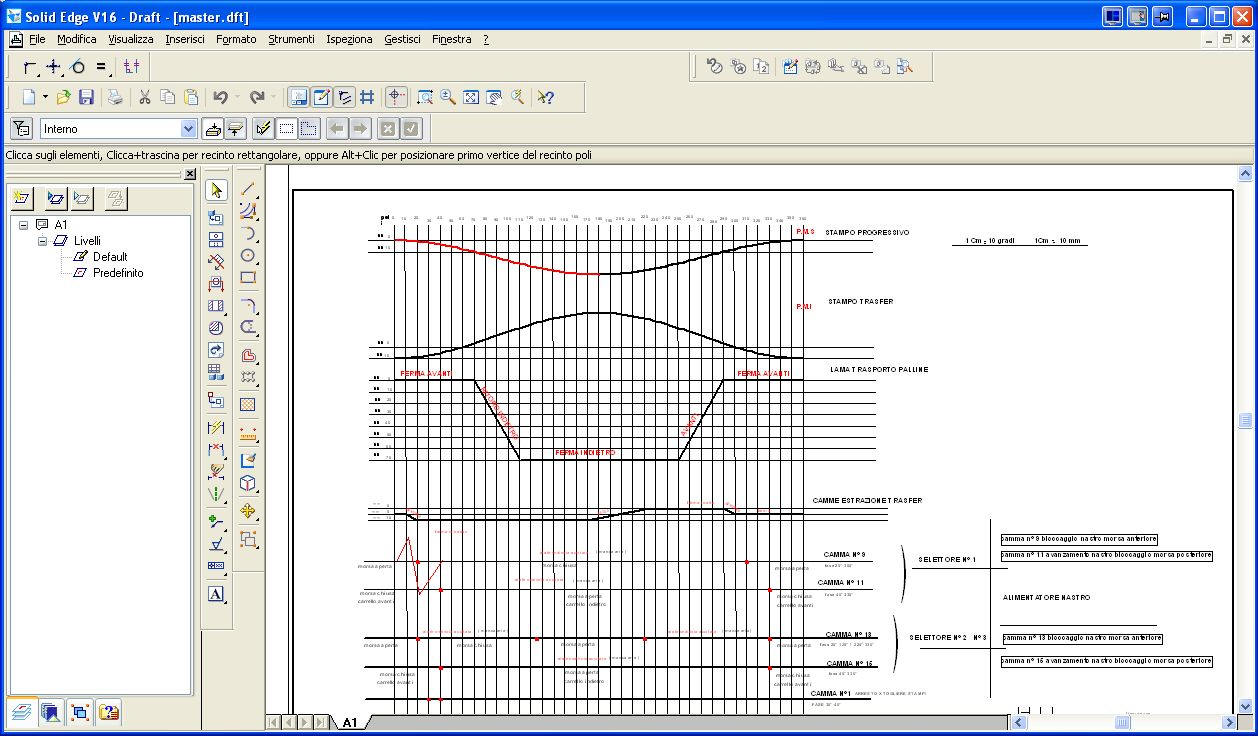The image size is (1258, 736).
Task: Pick the Line drawing tool
Action: click(x=248, y=189)
